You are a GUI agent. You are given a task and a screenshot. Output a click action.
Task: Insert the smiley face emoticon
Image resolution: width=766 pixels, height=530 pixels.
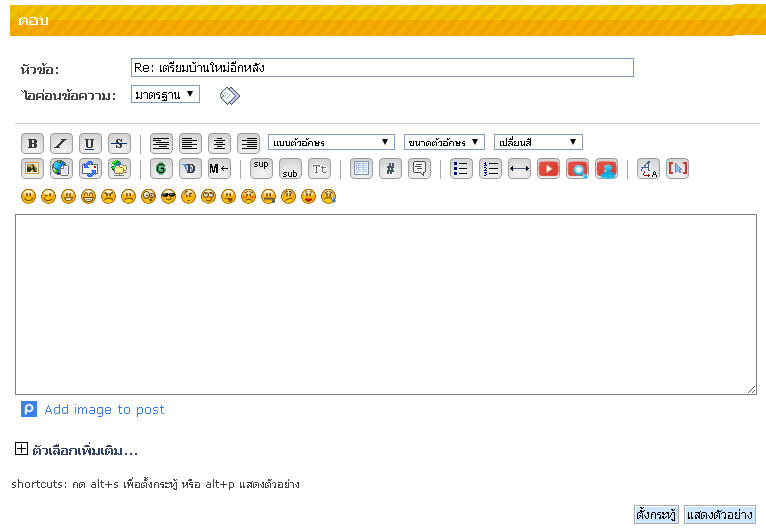(28, 196)
